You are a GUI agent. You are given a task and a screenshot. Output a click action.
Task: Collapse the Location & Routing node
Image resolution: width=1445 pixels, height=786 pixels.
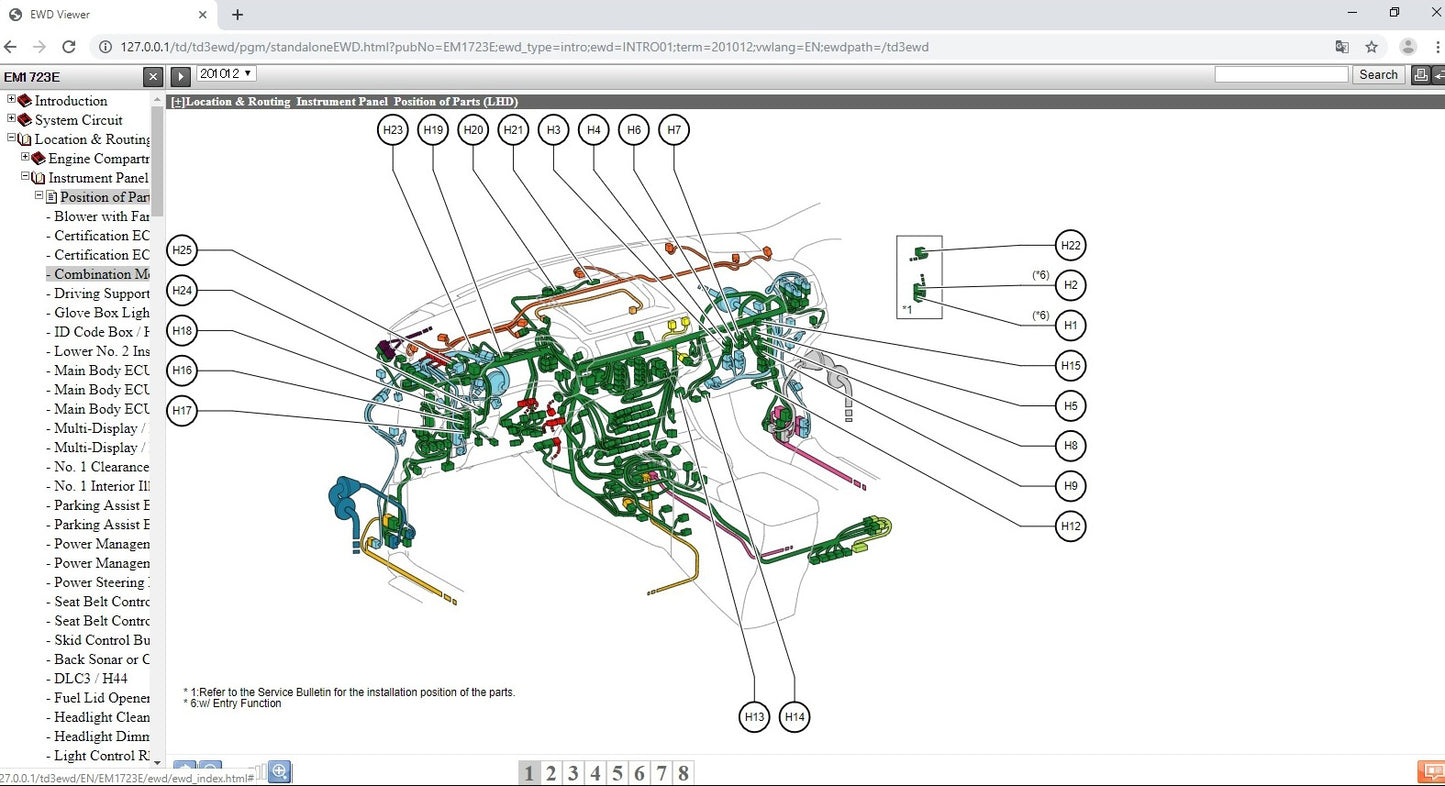(x=12, y=138)
